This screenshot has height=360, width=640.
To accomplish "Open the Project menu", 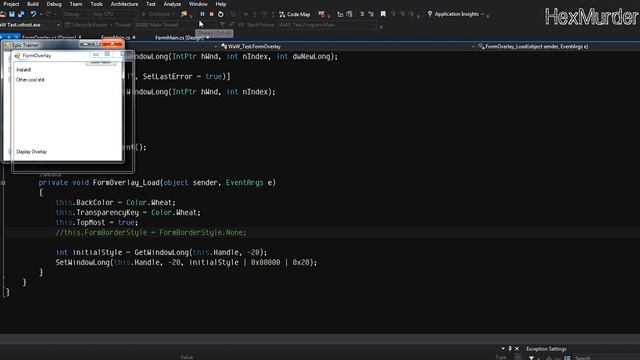I will (x=11, y=4).
